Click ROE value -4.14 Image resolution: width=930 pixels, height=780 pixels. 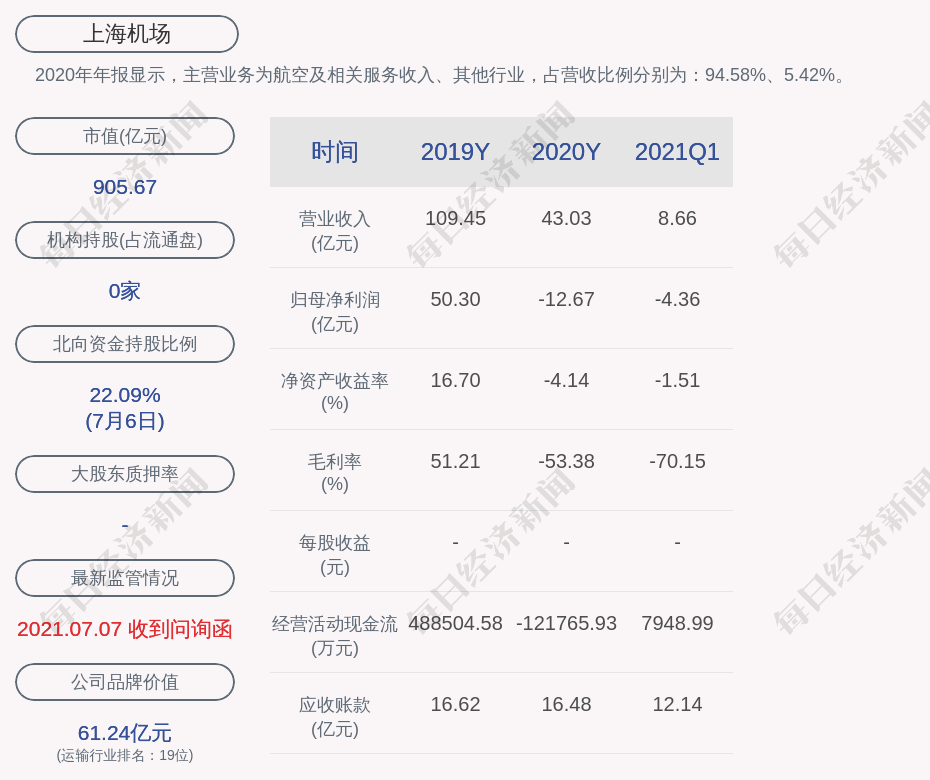click(x=566, y=380)
